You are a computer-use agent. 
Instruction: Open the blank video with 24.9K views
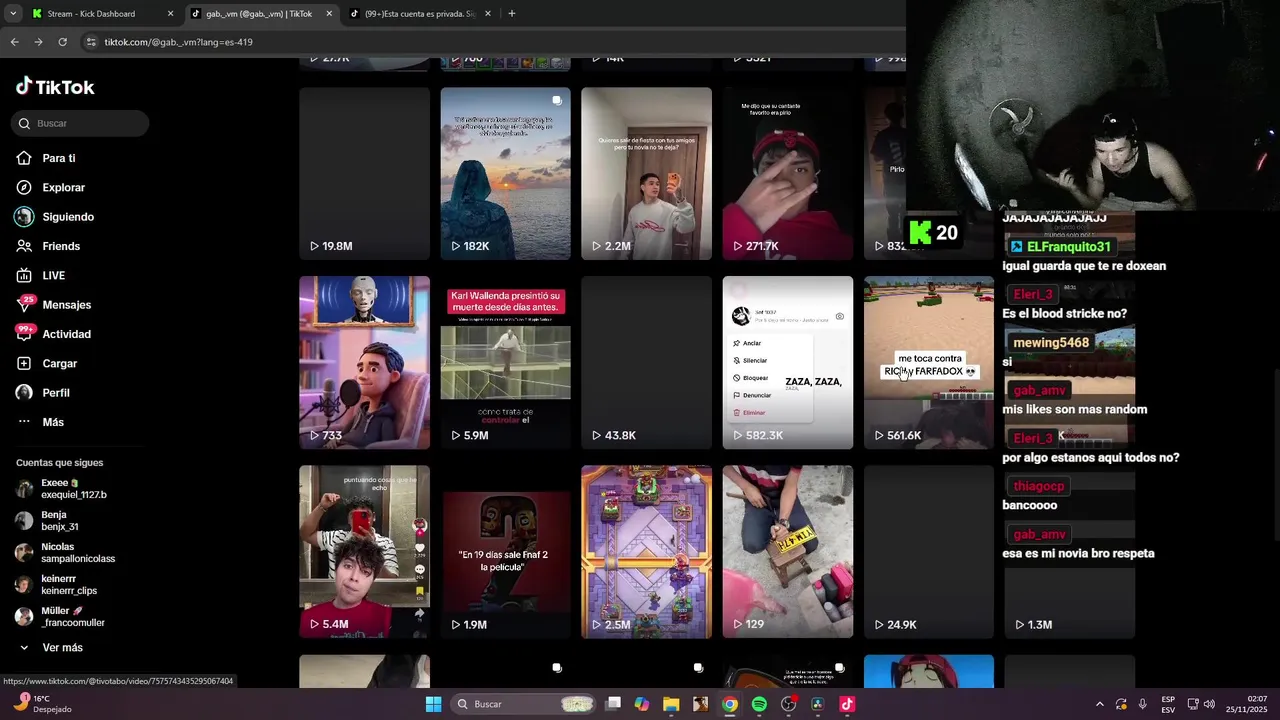tap(929, 552)
